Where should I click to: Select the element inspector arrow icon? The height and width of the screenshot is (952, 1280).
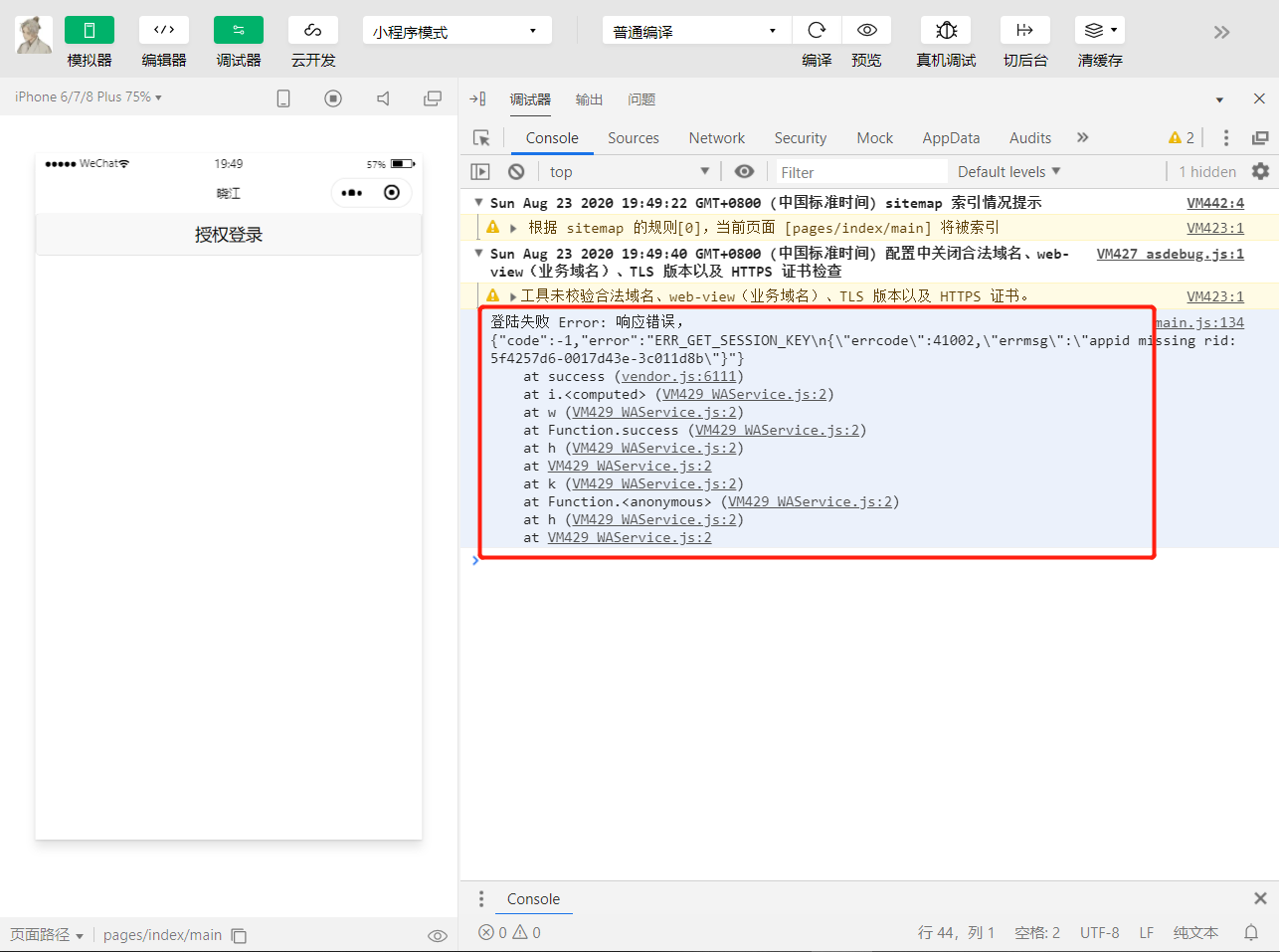(481, 138)
